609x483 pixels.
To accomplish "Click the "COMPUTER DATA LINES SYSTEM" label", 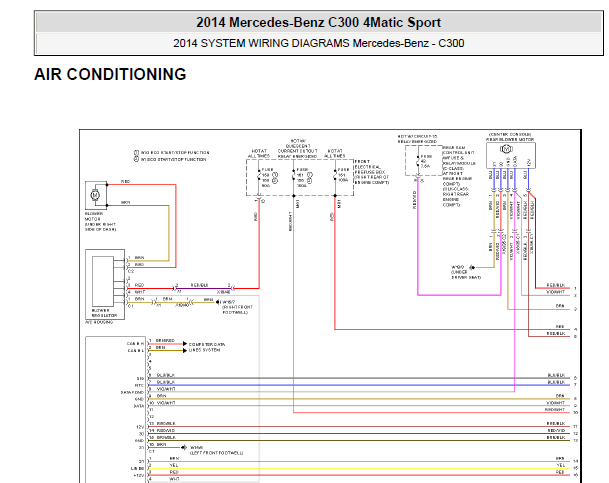I will click(x=207, y=347).
